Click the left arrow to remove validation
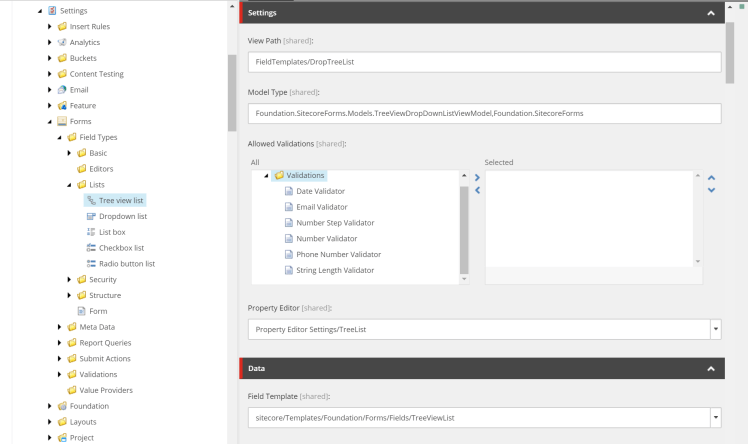 pos(477,190)
